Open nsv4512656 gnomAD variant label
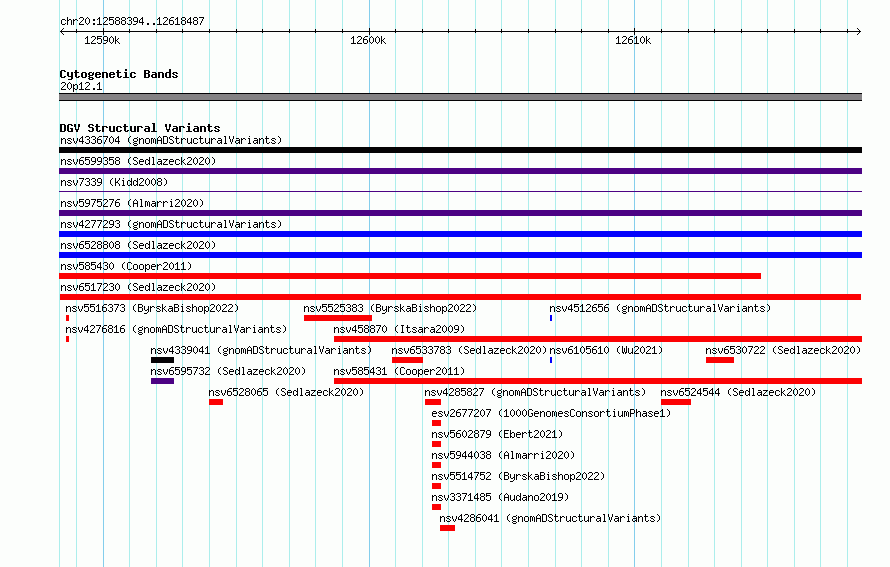Screen dimensions: 890x567 tap(660, 308)
